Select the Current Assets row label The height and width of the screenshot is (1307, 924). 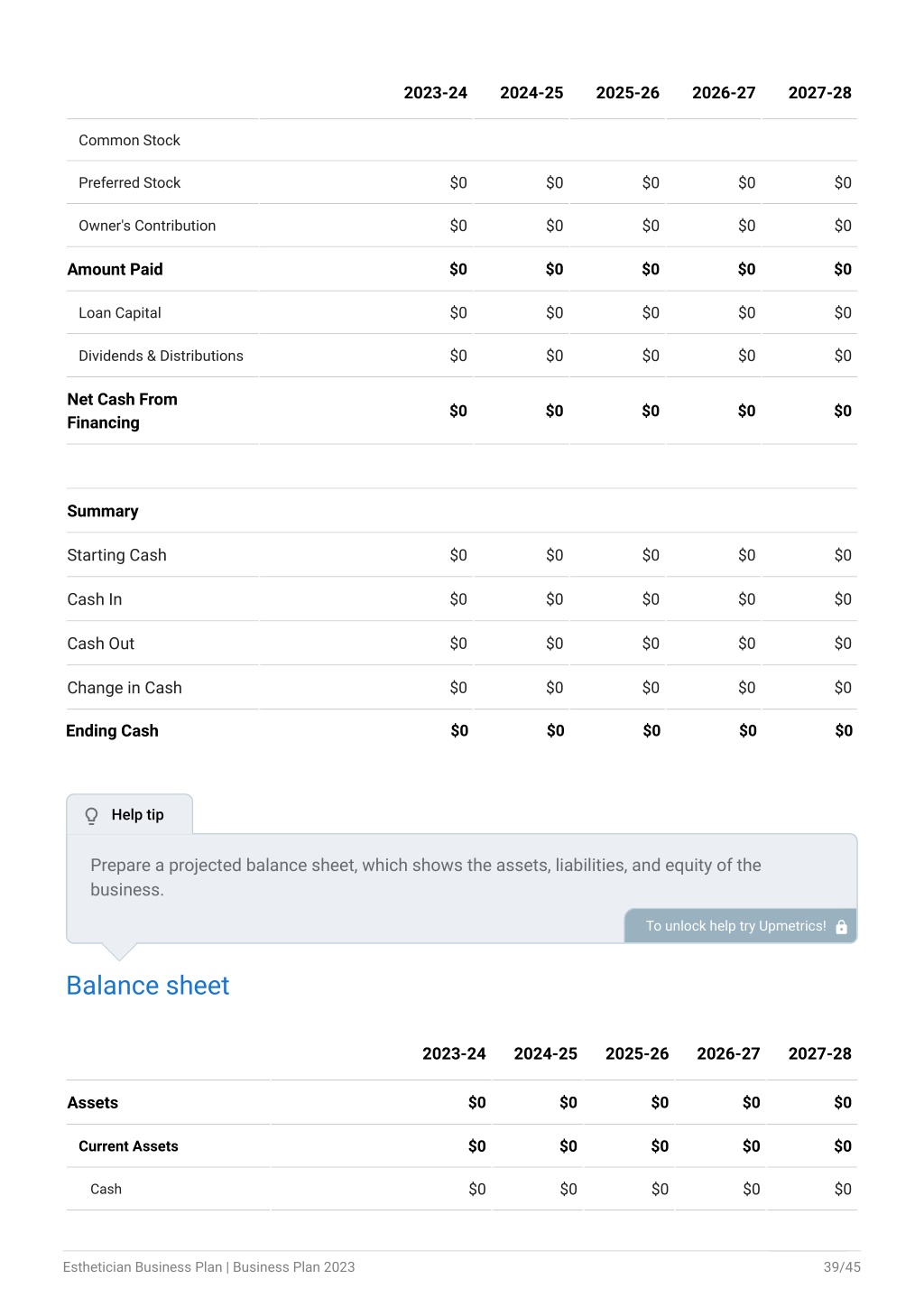[x=128, y=1146]
